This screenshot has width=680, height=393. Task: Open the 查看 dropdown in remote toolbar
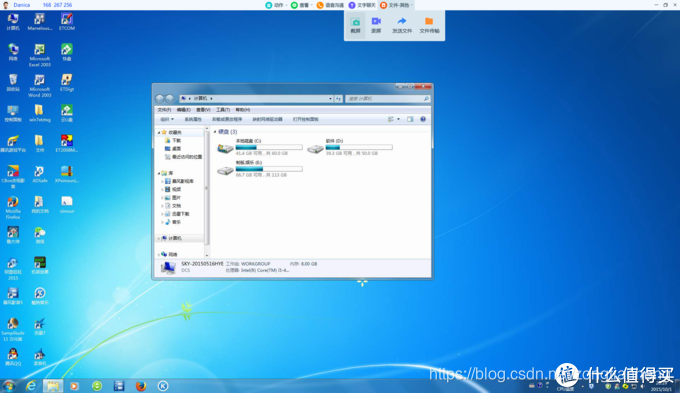click(x=301, y=5)
